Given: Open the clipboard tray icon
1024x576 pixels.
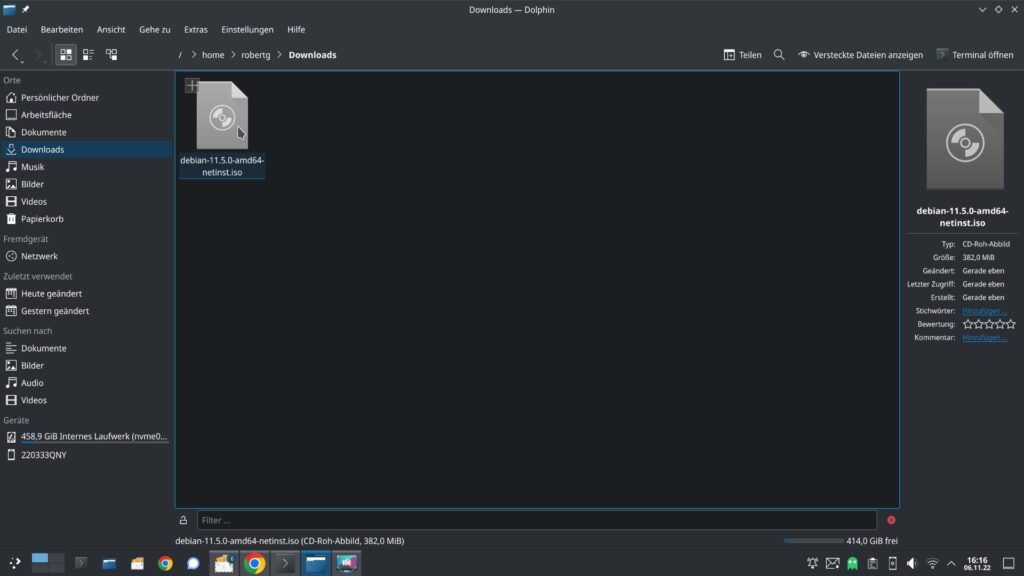Looking at the screenshot, I should (872, 563).
